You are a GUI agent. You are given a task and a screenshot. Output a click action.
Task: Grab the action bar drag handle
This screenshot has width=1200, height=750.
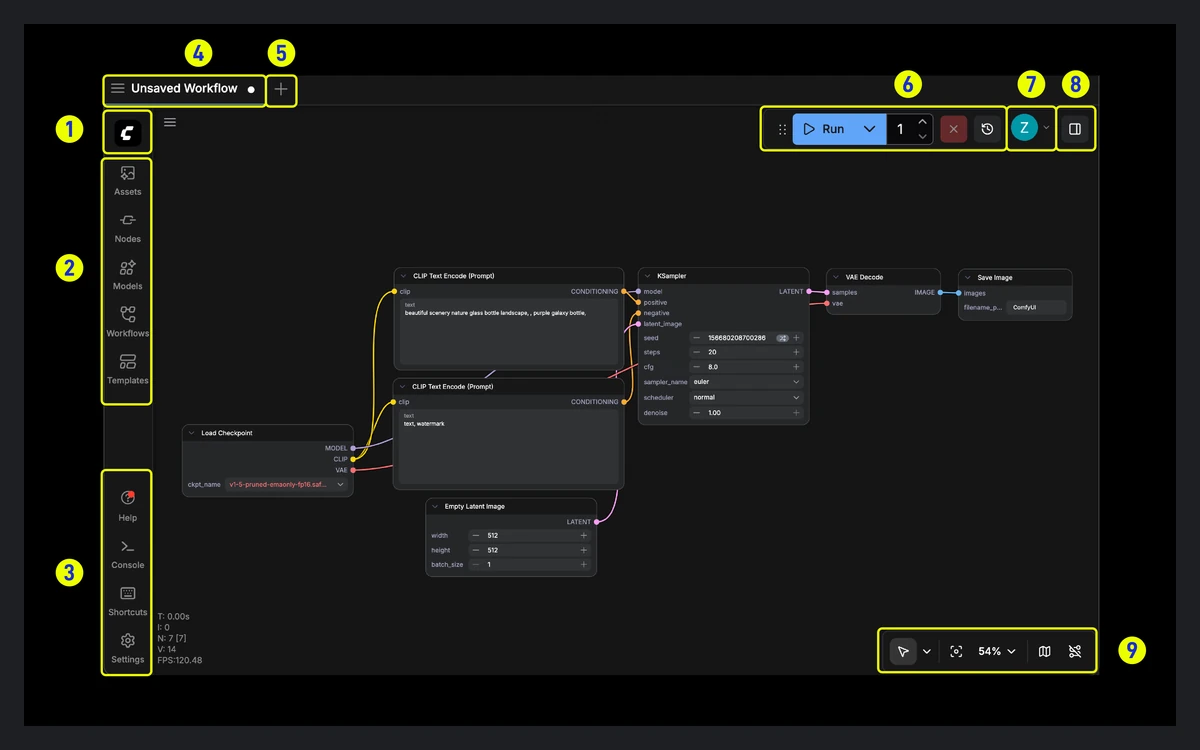(x=782, y=129)
